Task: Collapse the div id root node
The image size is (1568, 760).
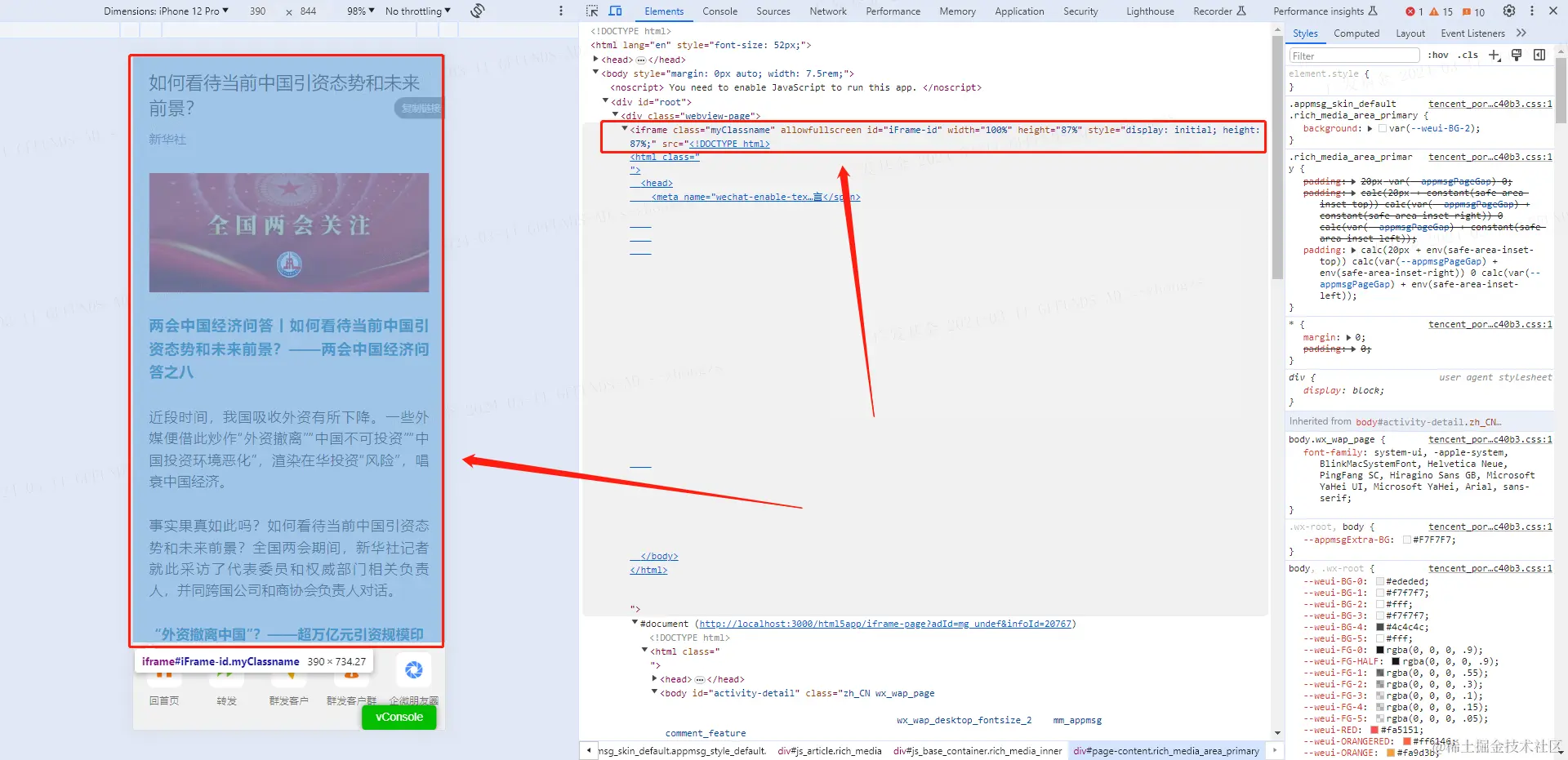Action: (605, 101)
